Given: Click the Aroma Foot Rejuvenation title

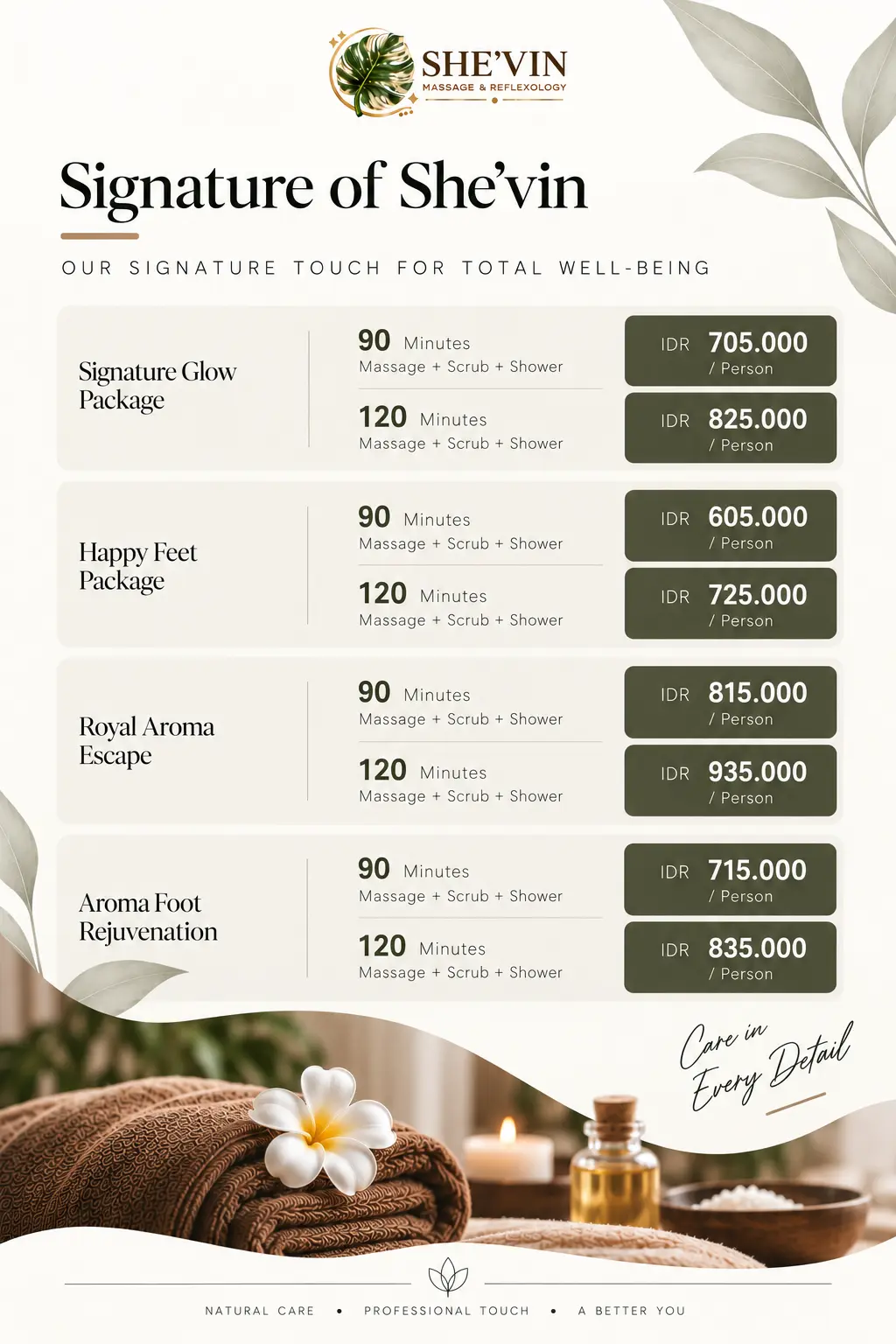Looking at the screenshot, I should 149,917.
